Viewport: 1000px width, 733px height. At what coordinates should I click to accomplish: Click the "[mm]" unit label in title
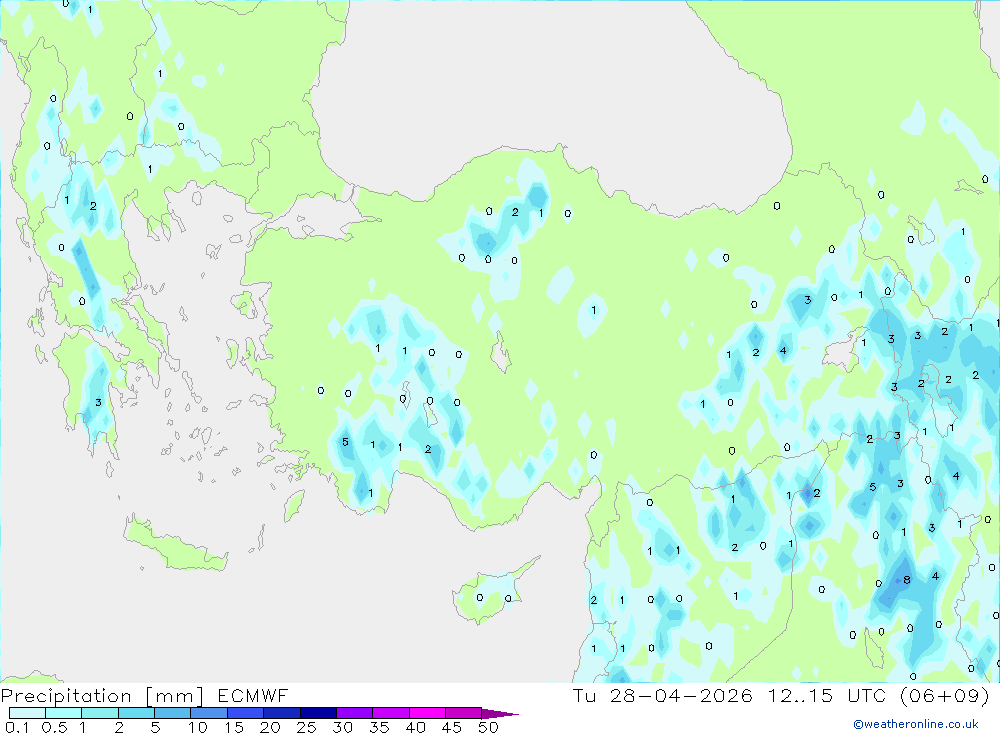tap(175, 696)
